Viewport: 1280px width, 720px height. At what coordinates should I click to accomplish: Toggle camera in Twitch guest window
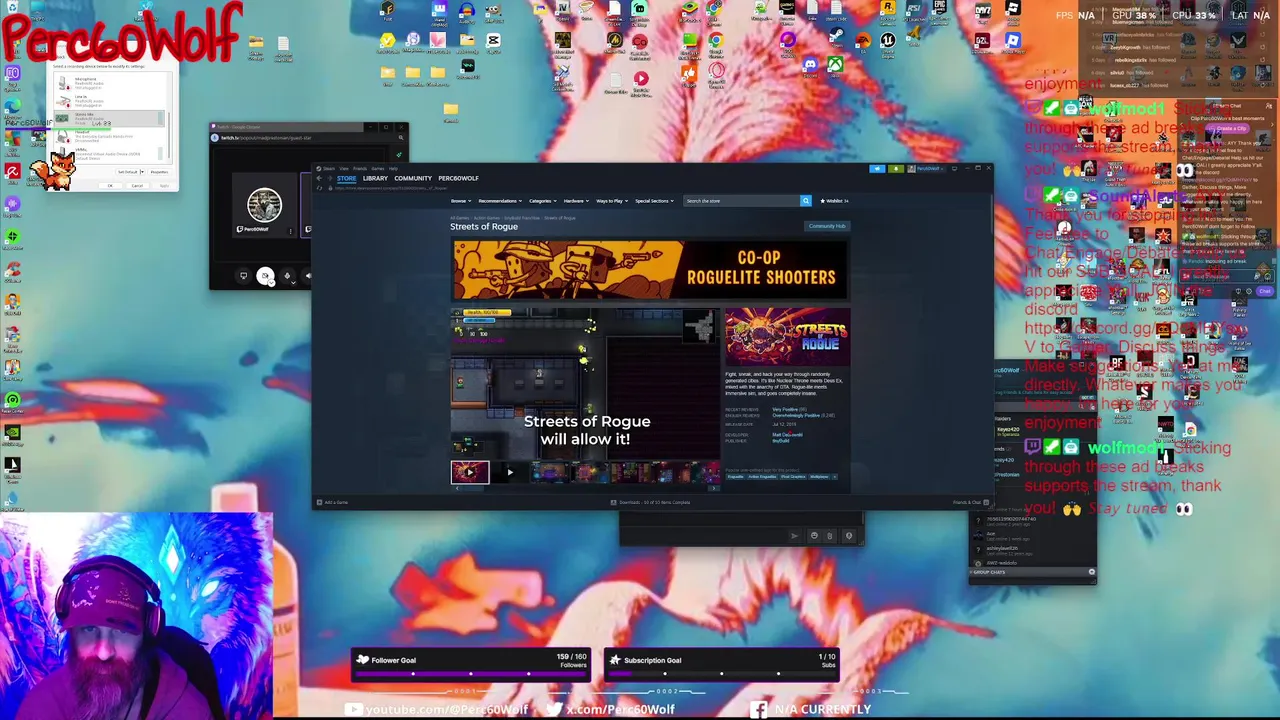tap(265, 276)
